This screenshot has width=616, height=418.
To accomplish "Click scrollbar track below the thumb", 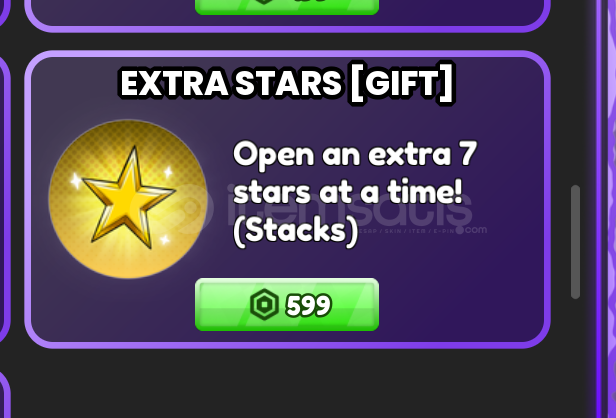I will 576,354.
